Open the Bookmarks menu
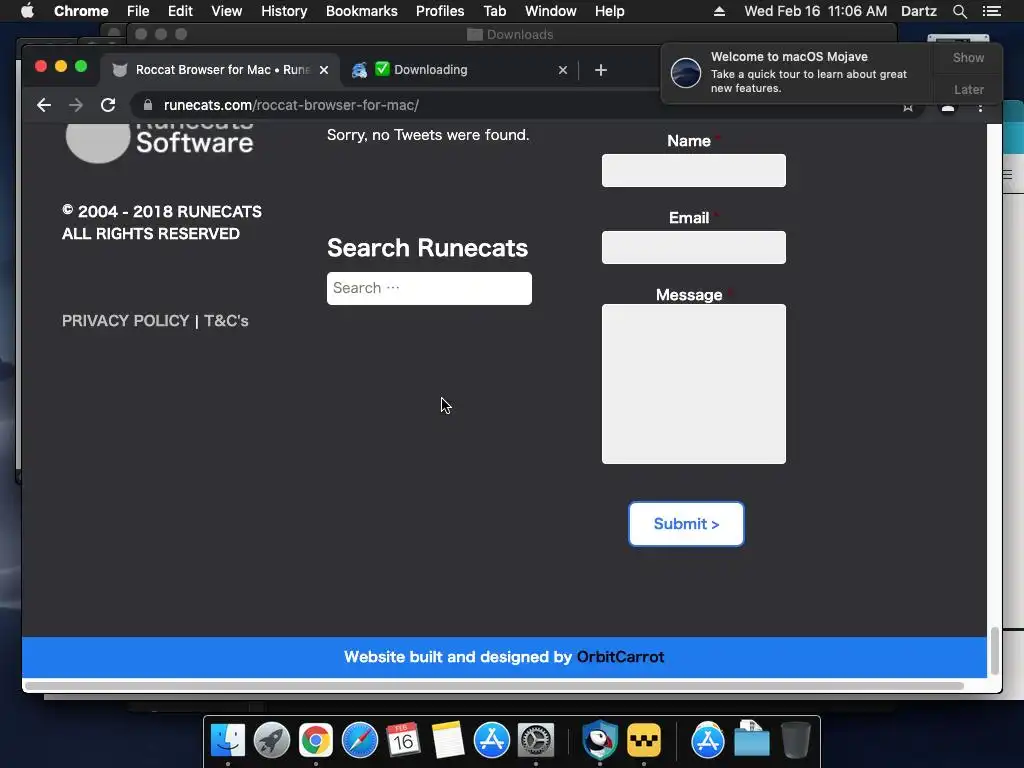Viewport: 1024px width, 768px height. point(362,11)
